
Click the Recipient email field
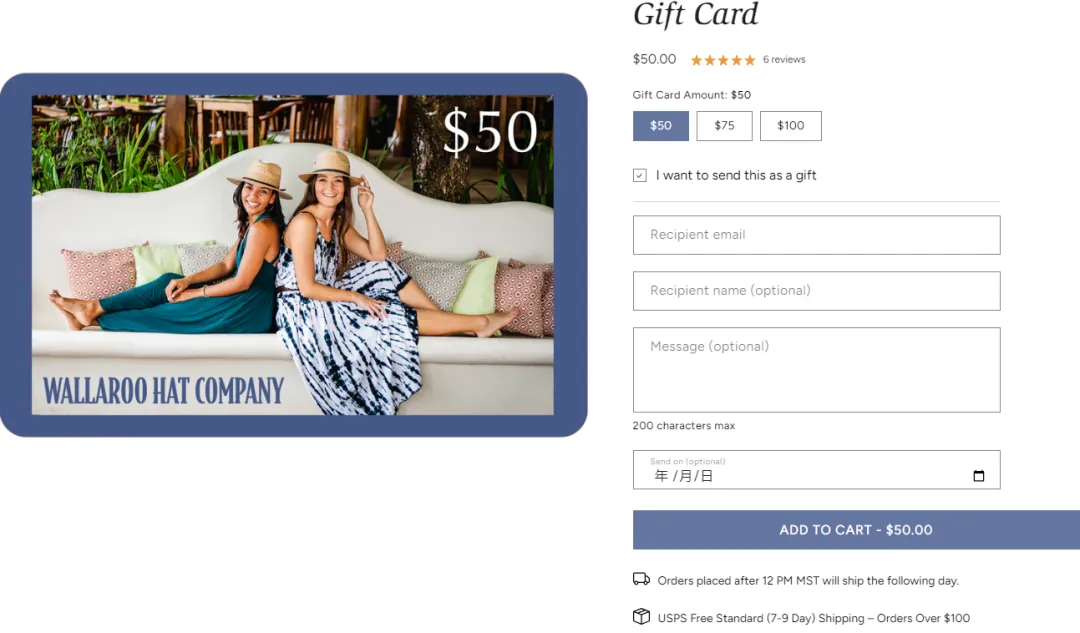816,235
